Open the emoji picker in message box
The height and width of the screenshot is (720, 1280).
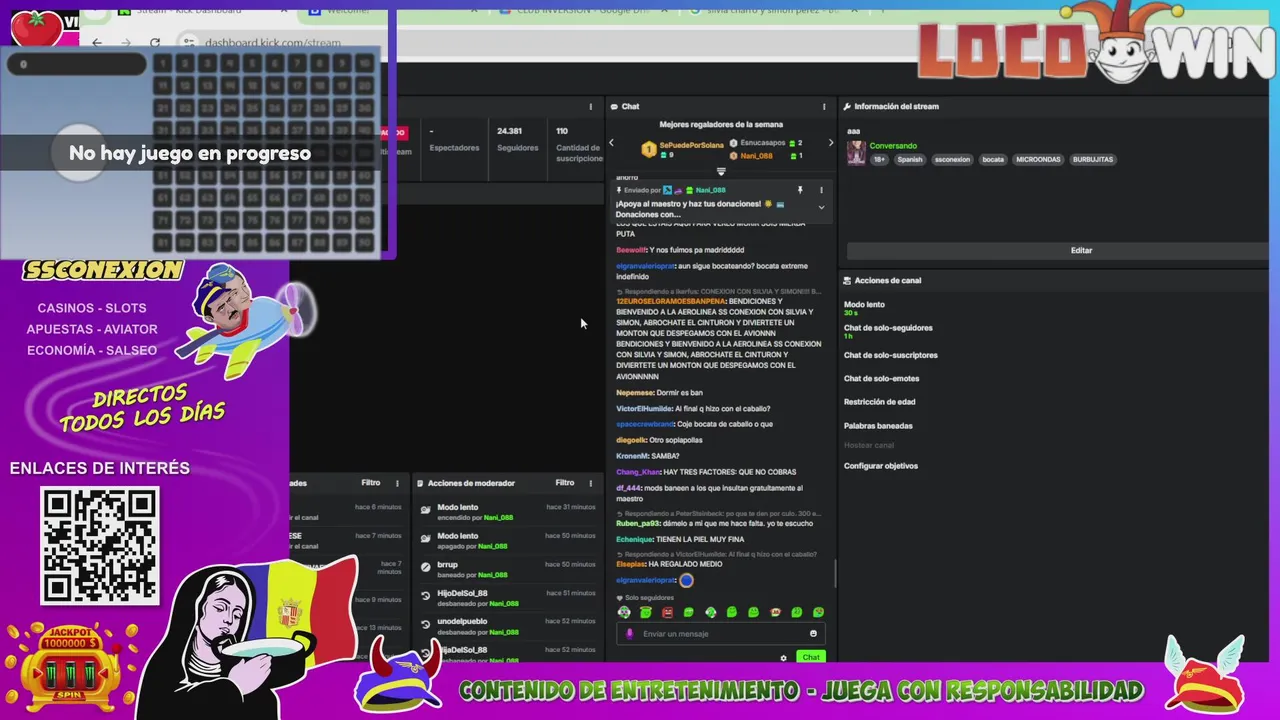pos(813,633)
